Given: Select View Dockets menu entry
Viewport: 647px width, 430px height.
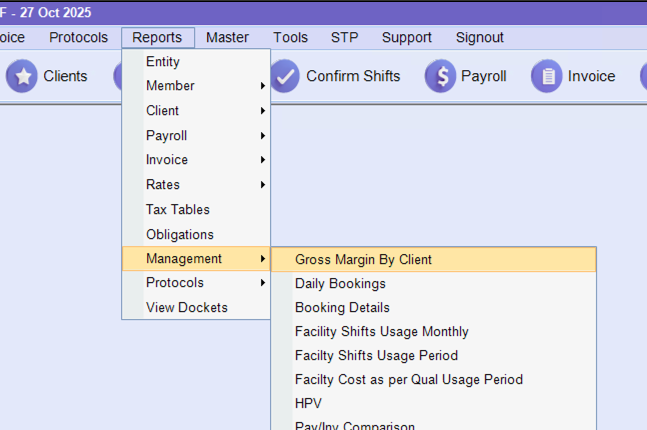Looking at the screenshot, I should point(187,308).
